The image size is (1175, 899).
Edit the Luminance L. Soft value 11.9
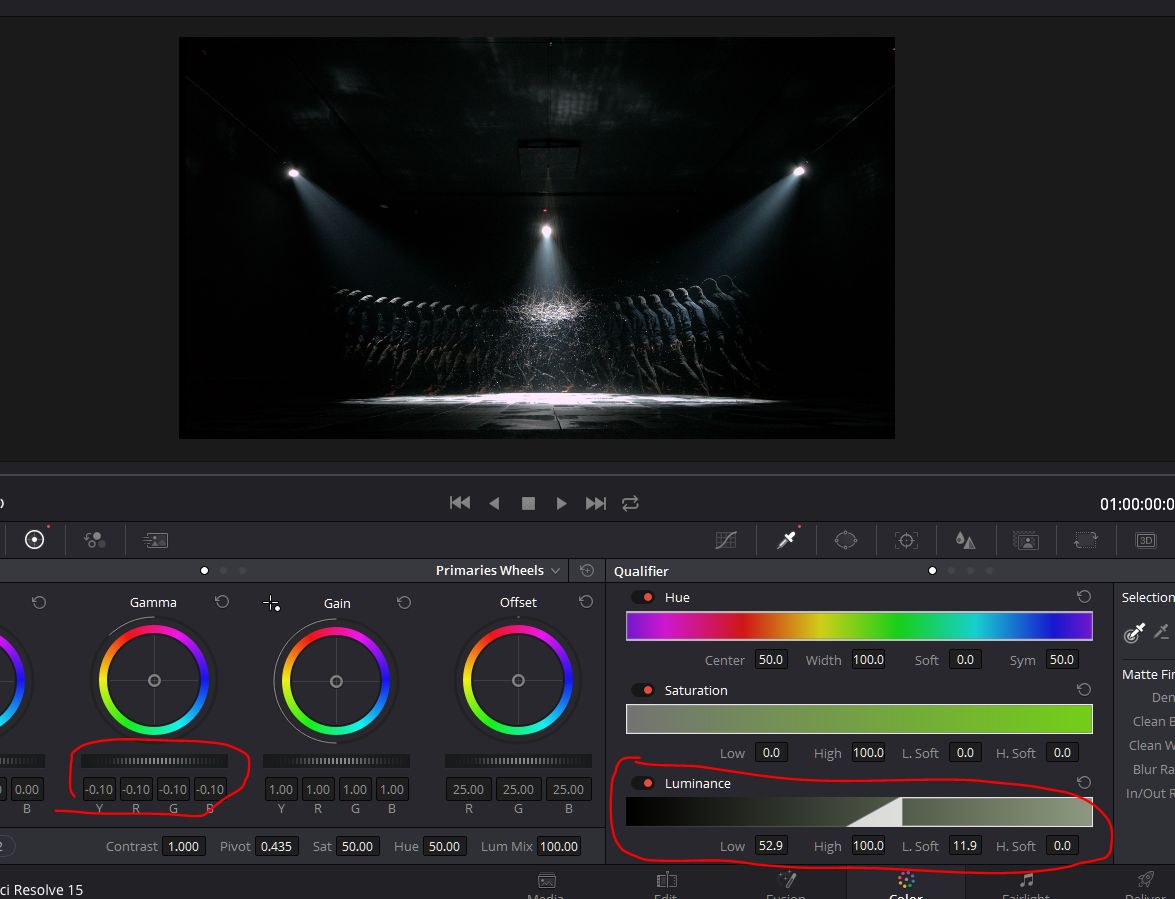965,845
